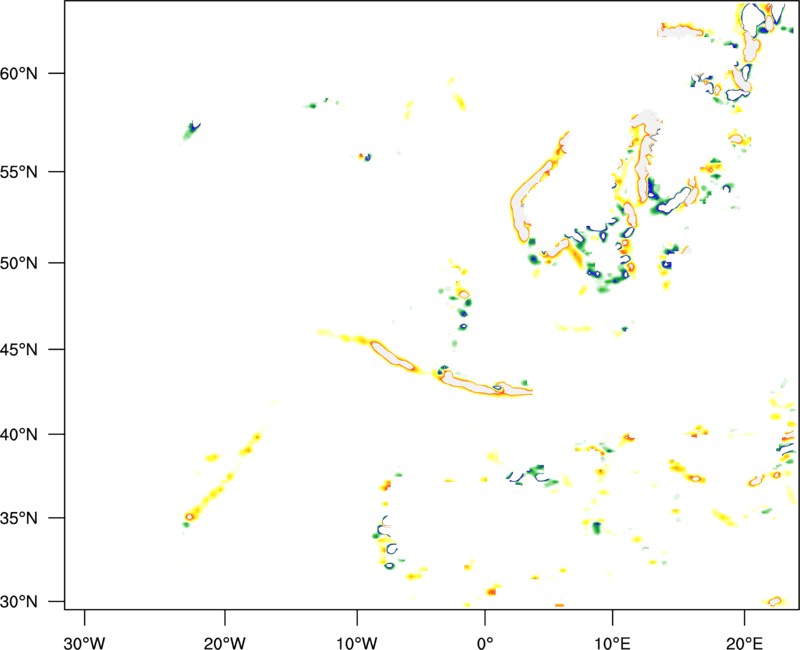Image resolution: width=800 pixels, height=650 pixels.
Task: Click the 30°W longitude label
Action: point(84,630)
